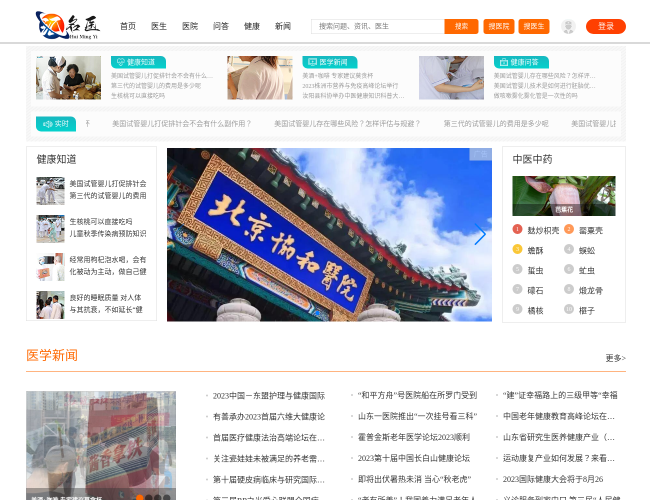This screenshot has width=650, height=500.
Task: Open news 霍普金斯老年医学论坛2023顺利
Action: tap(414, 437)
